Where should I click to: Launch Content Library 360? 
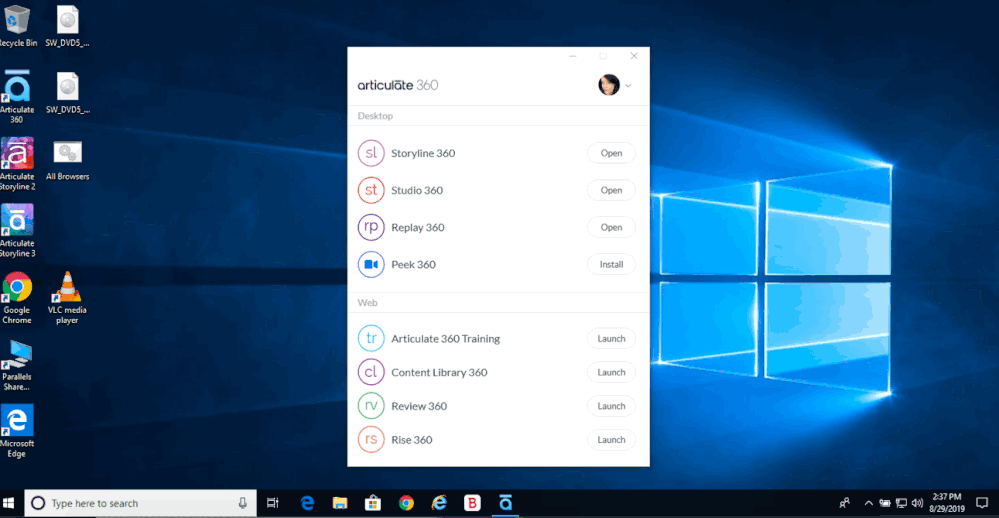pos(611,372)
